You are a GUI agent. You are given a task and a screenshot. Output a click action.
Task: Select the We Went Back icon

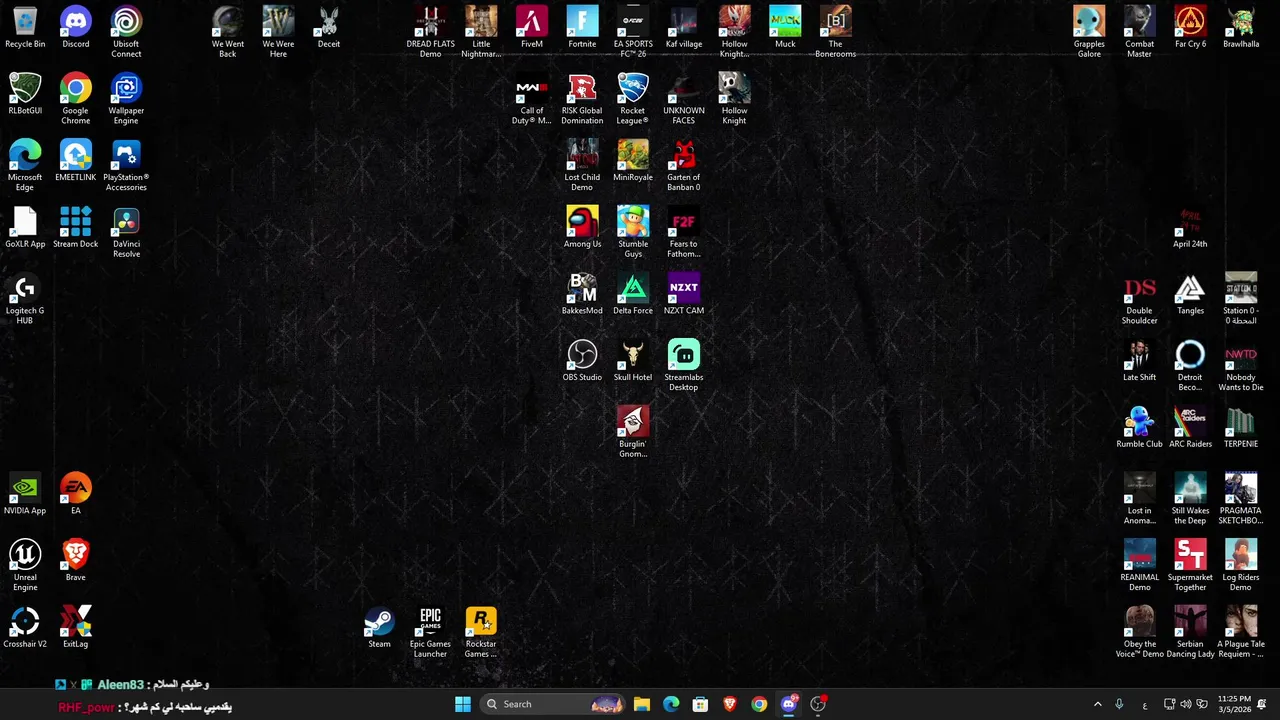[x=228, y=32]
